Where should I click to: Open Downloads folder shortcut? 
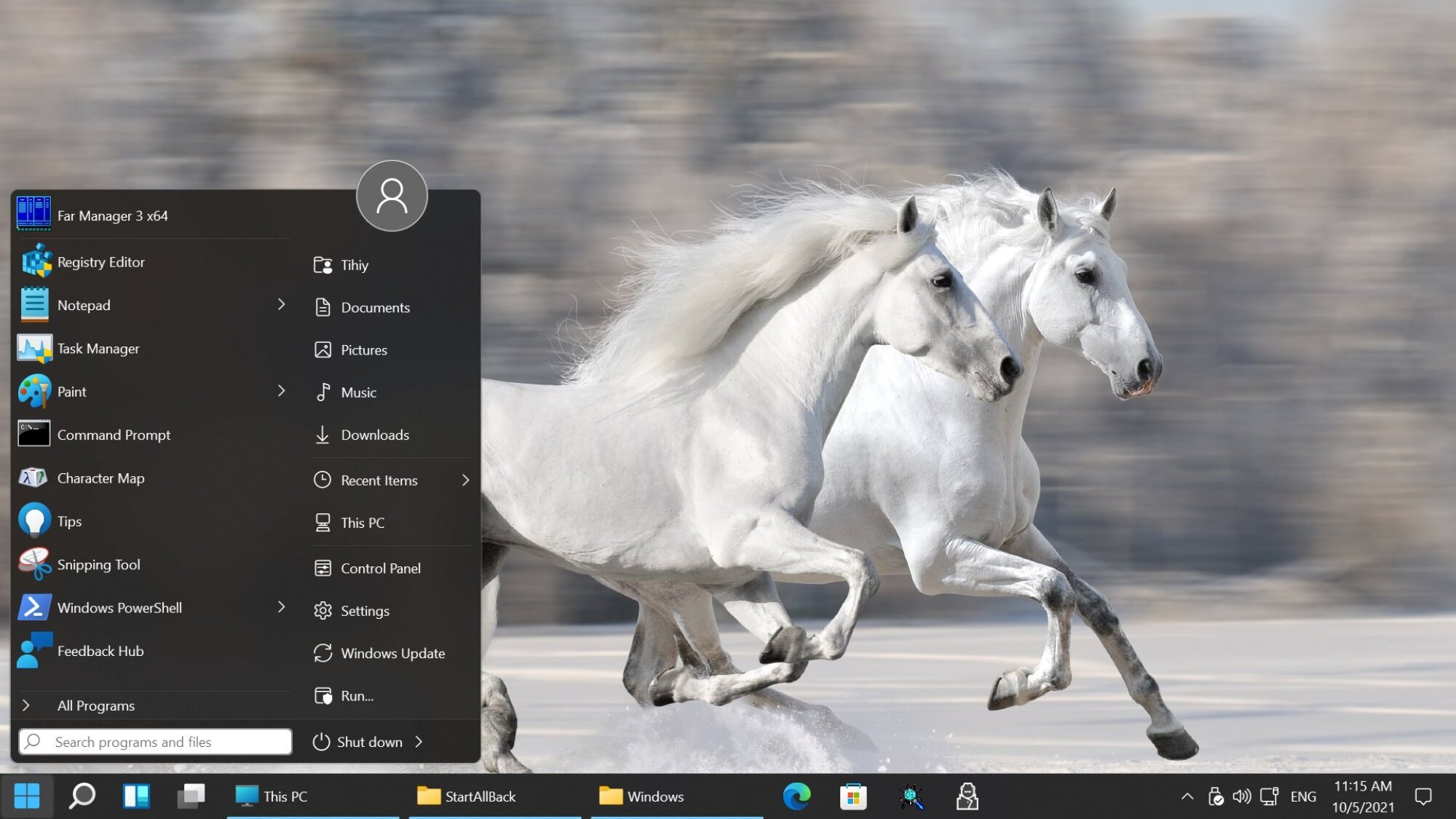[x=375, y=434]
